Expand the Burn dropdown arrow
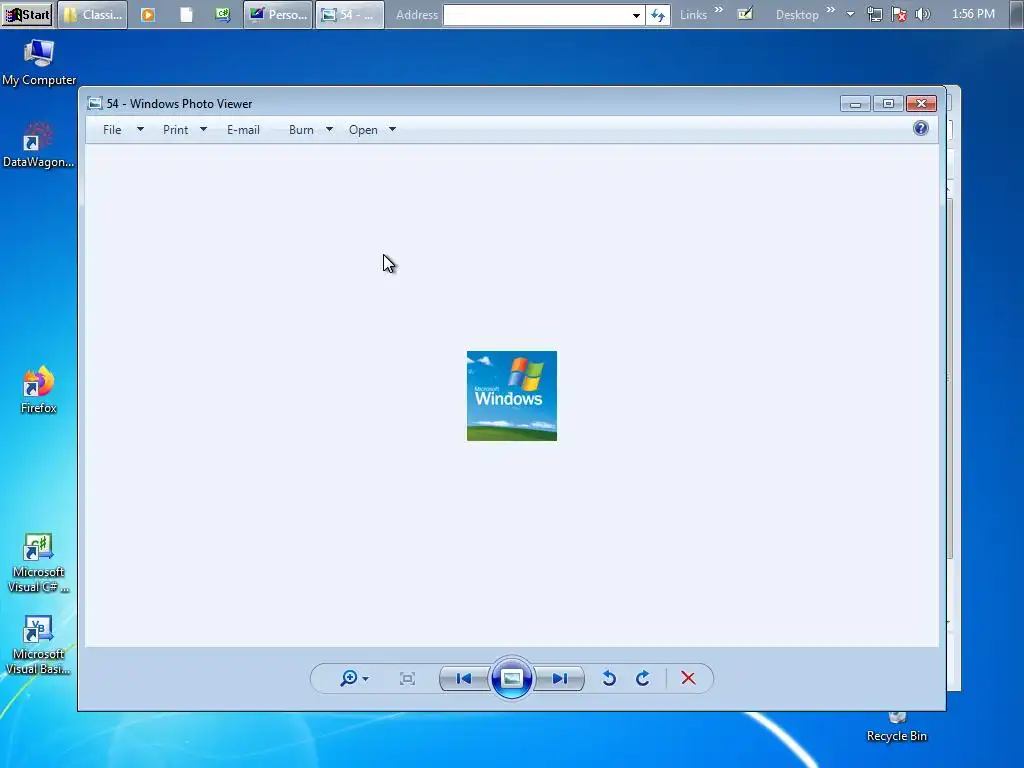This screenshot has height=768, width=1024. [329, 129]
